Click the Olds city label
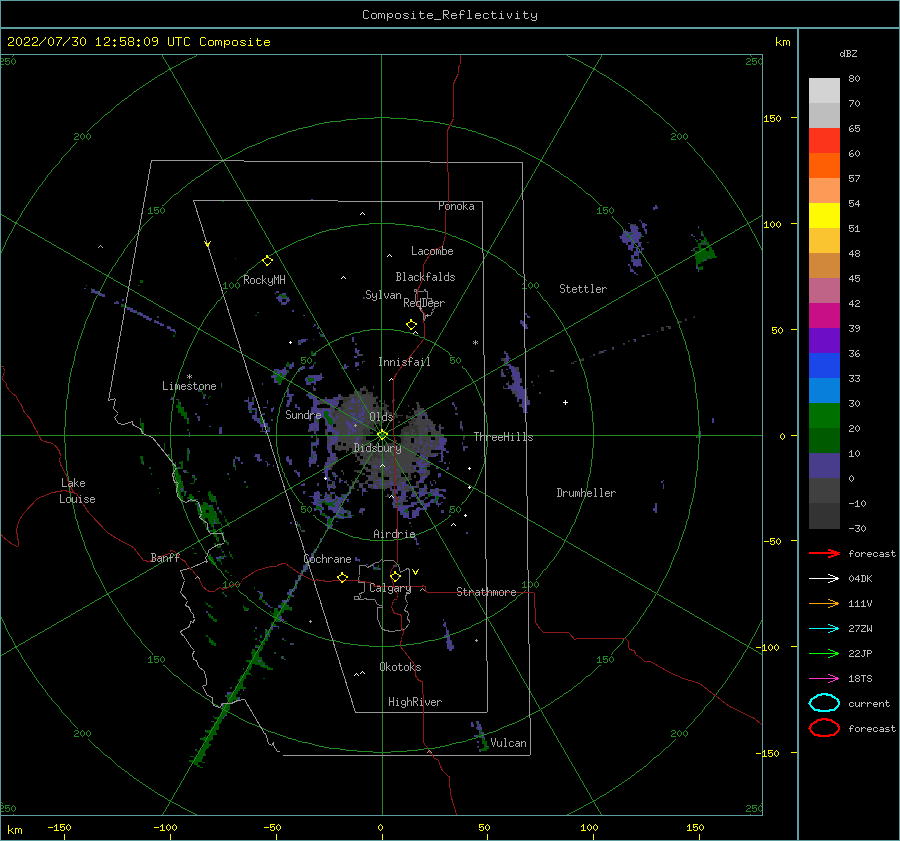Screen dimensions: 900x841 tap(381, 416)
